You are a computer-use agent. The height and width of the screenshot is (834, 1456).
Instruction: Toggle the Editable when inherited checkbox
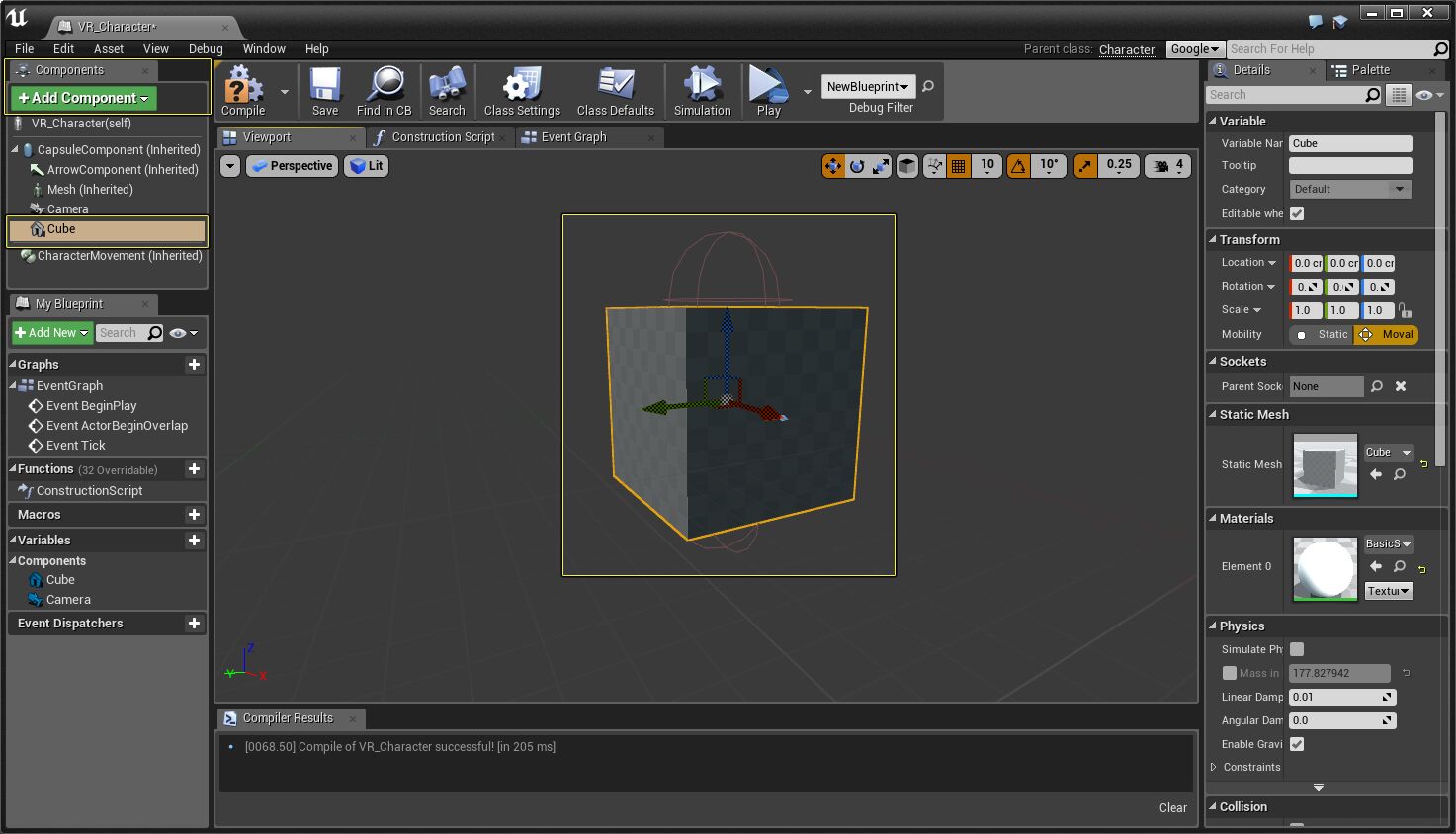(1297, 213)
